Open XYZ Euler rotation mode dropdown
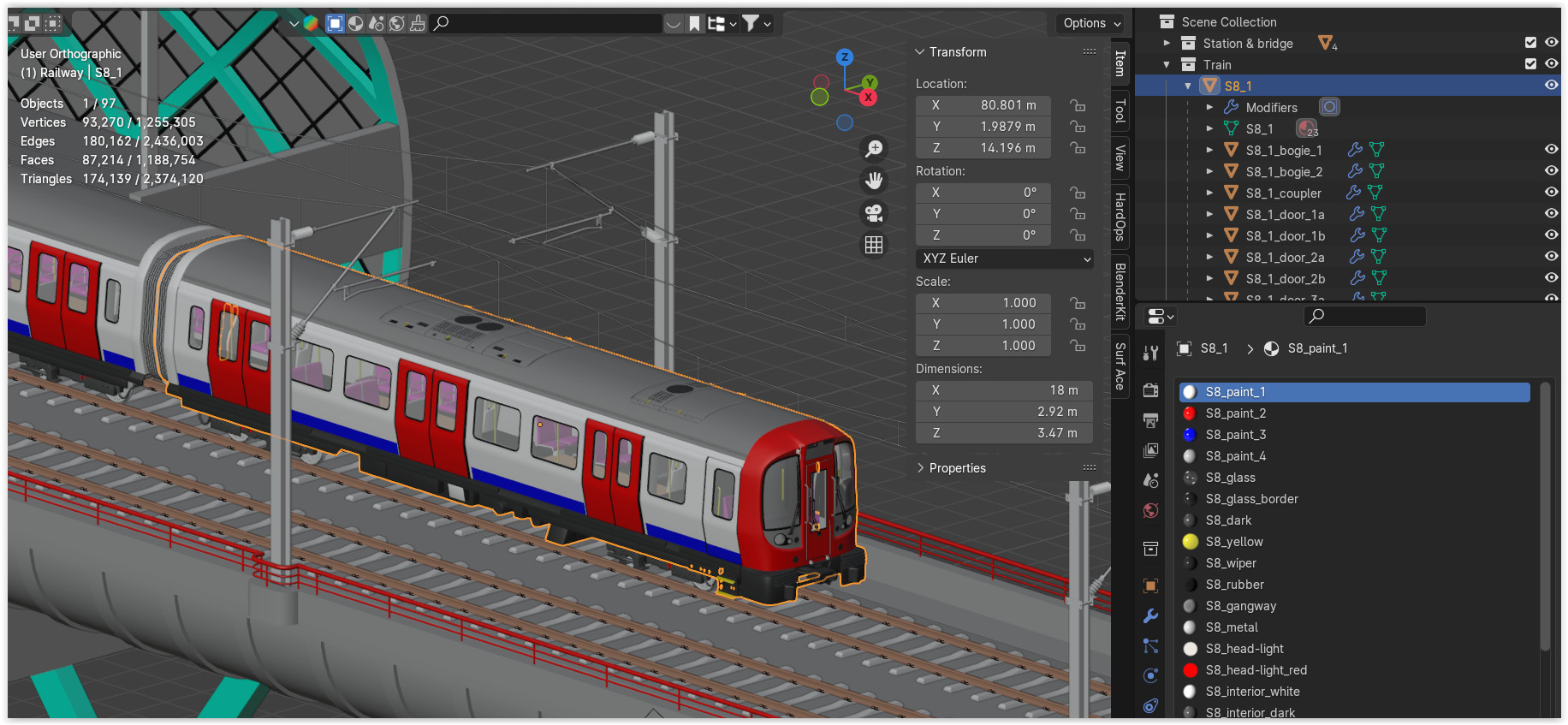1568x725 pixels. [x=1005, y=259]
